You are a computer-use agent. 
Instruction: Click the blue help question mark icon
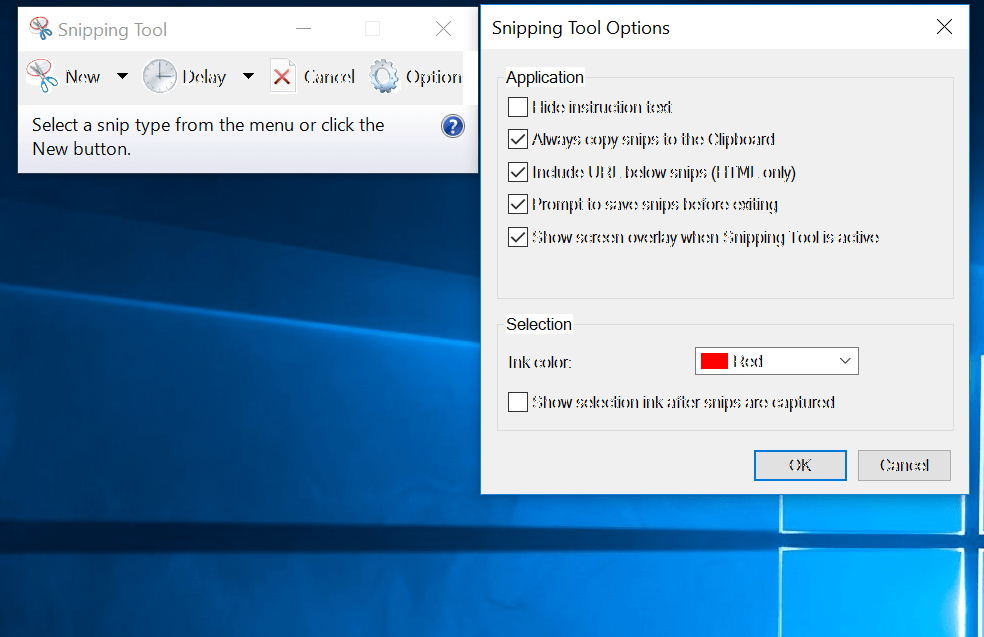point(452,126)
